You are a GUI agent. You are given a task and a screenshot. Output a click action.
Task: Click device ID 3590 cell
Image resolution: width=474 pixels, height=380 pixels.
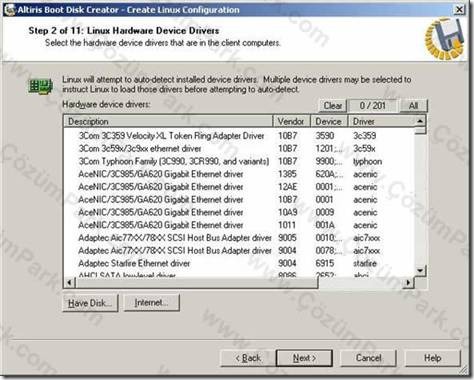pyautogui.click(x=325, y=136)
